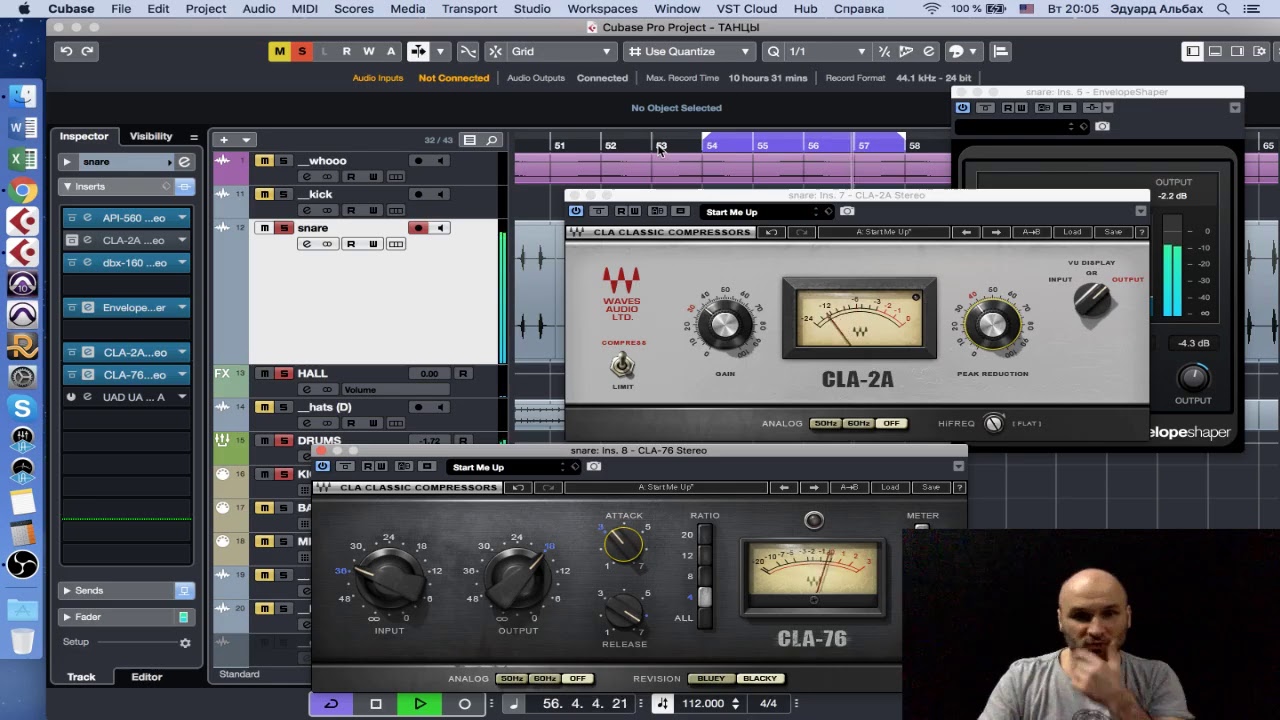Click the Iterative Quantize Q icon

(773, 51)
